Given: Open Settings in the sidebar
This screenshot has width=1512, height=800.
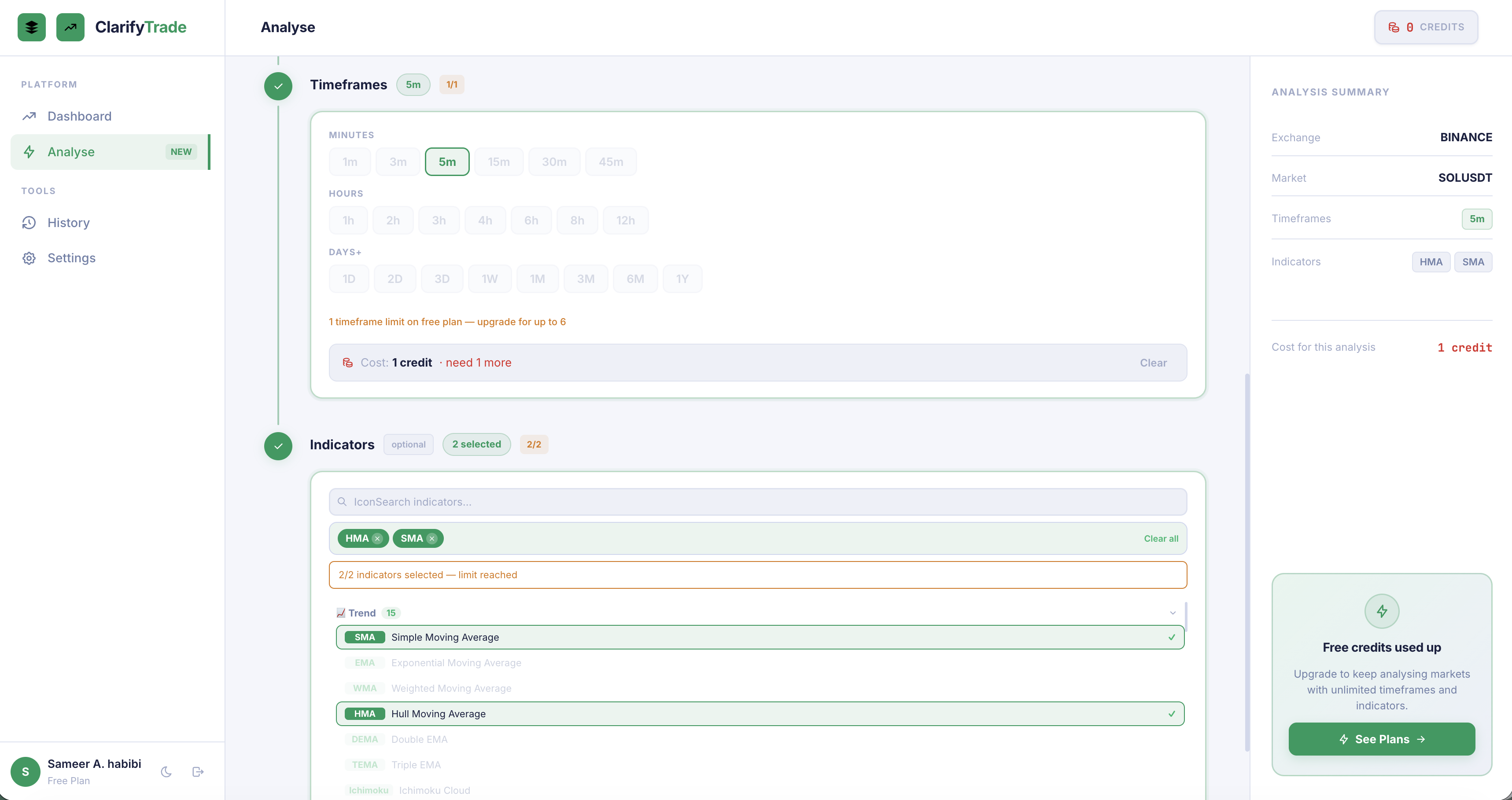Looking at the screenshot, I should tap(111, 258).
